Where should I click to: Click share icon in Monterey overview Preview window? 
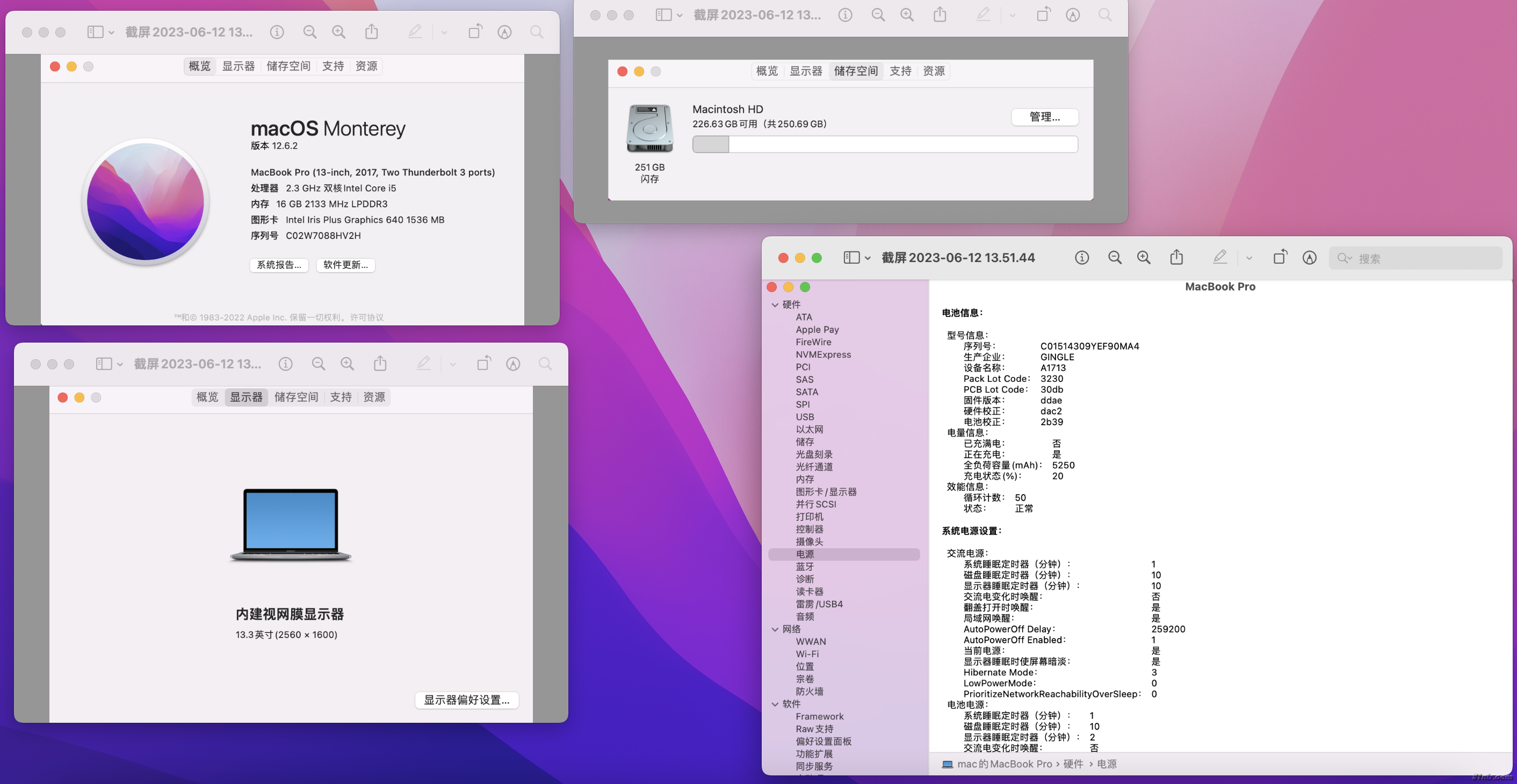pos(372,31)
